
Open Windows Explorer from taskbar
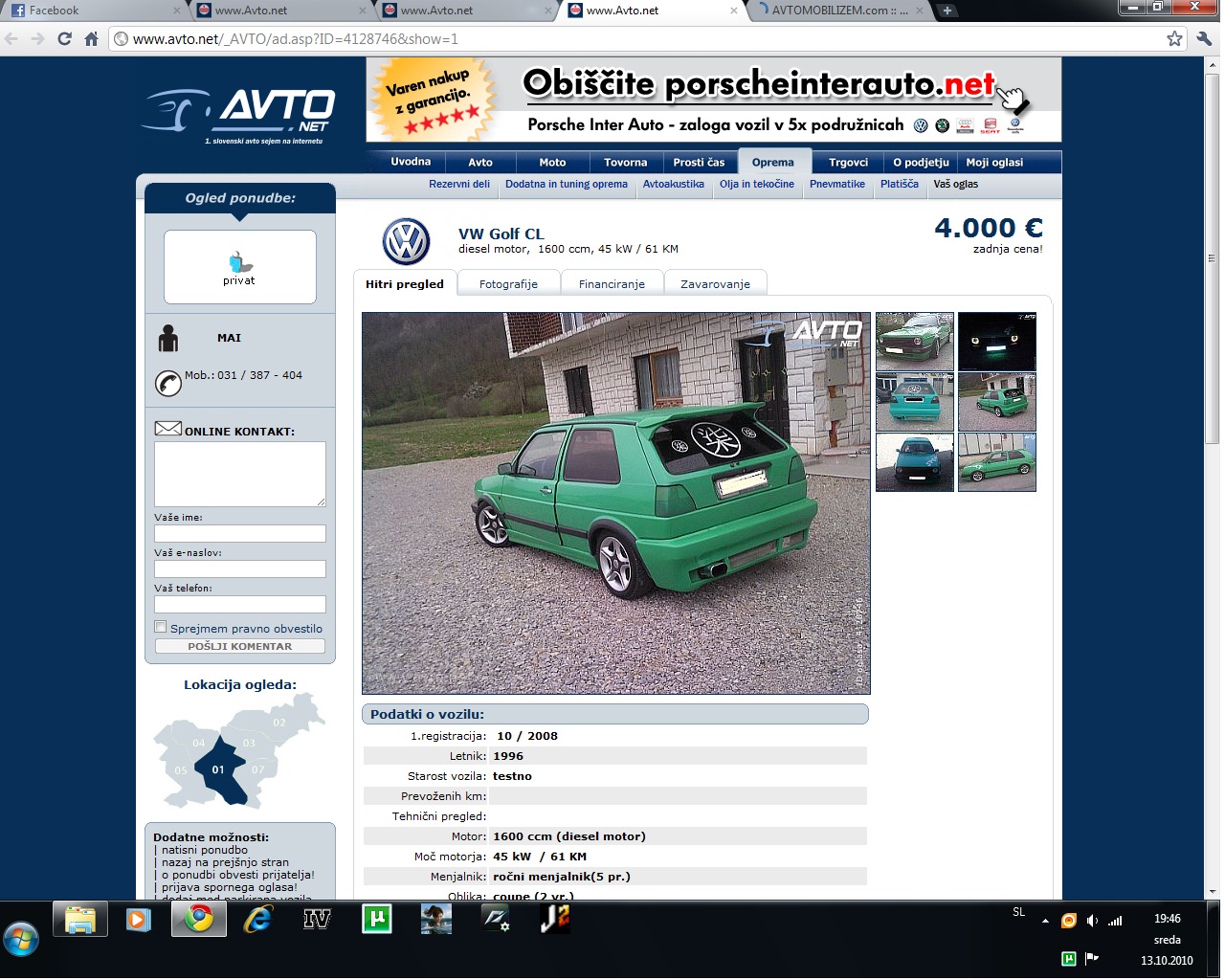[x=81, y=920]
